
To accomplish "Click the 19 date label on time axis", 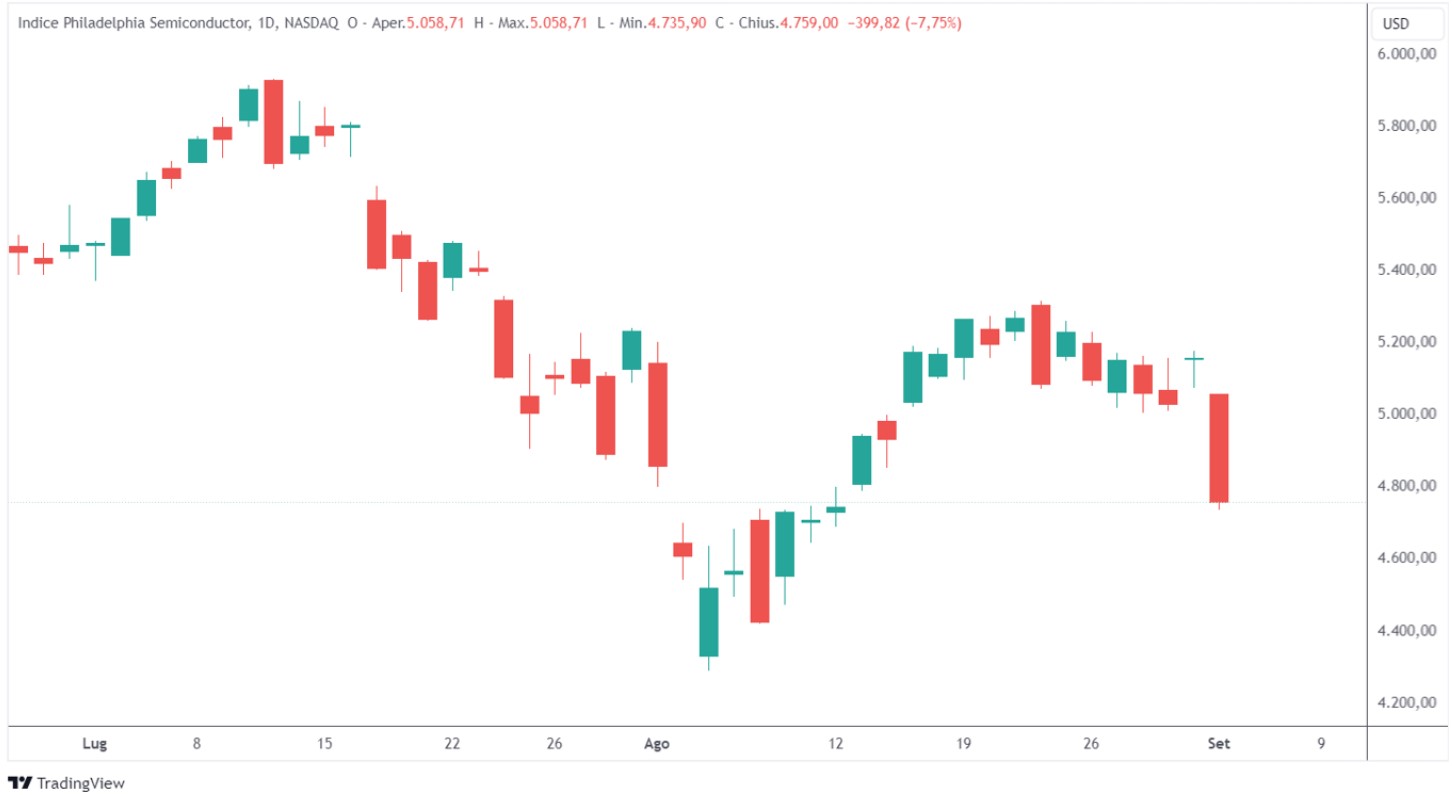I will click(964, 744).
